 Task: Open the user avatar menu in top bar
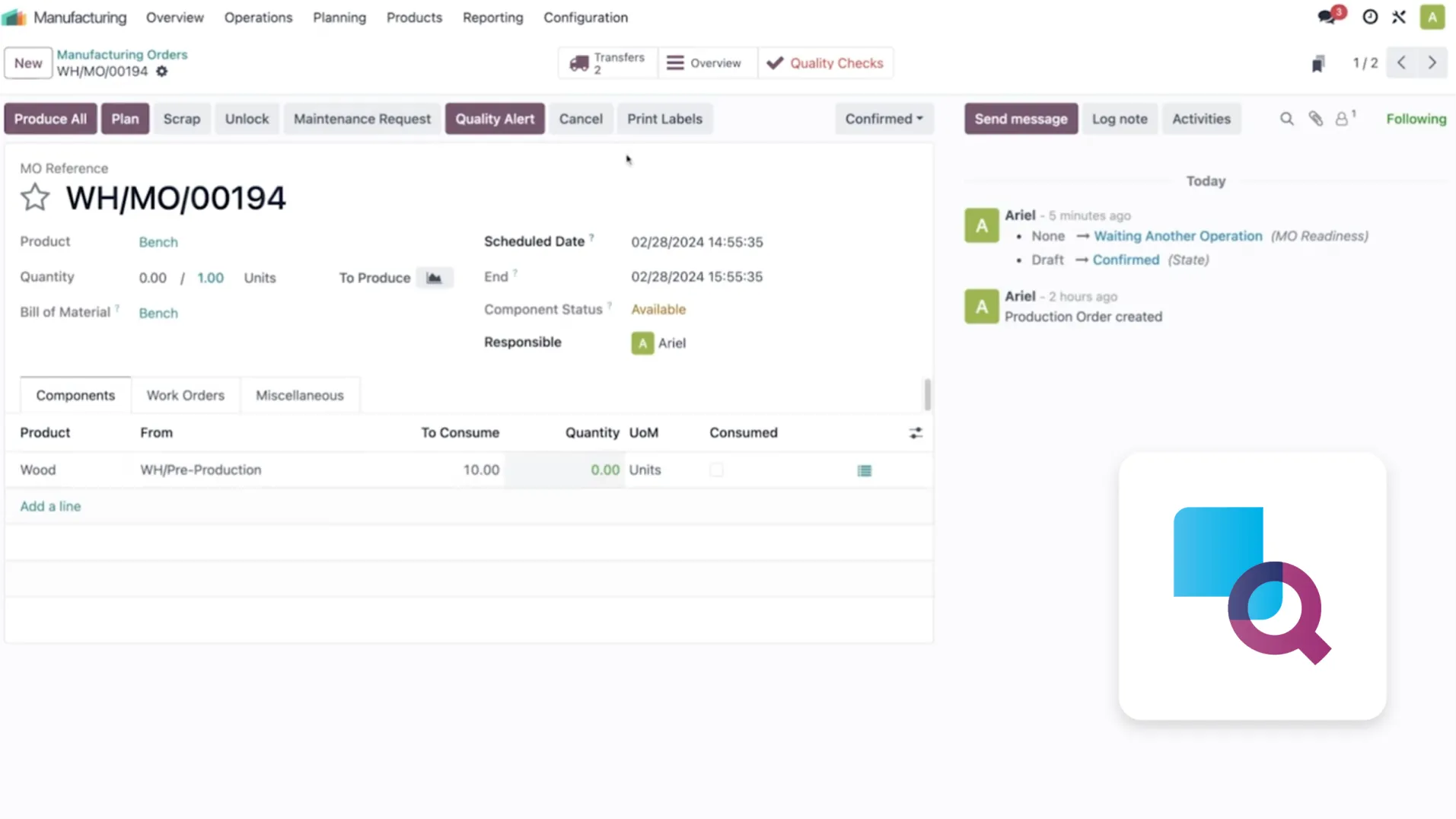1432,17
